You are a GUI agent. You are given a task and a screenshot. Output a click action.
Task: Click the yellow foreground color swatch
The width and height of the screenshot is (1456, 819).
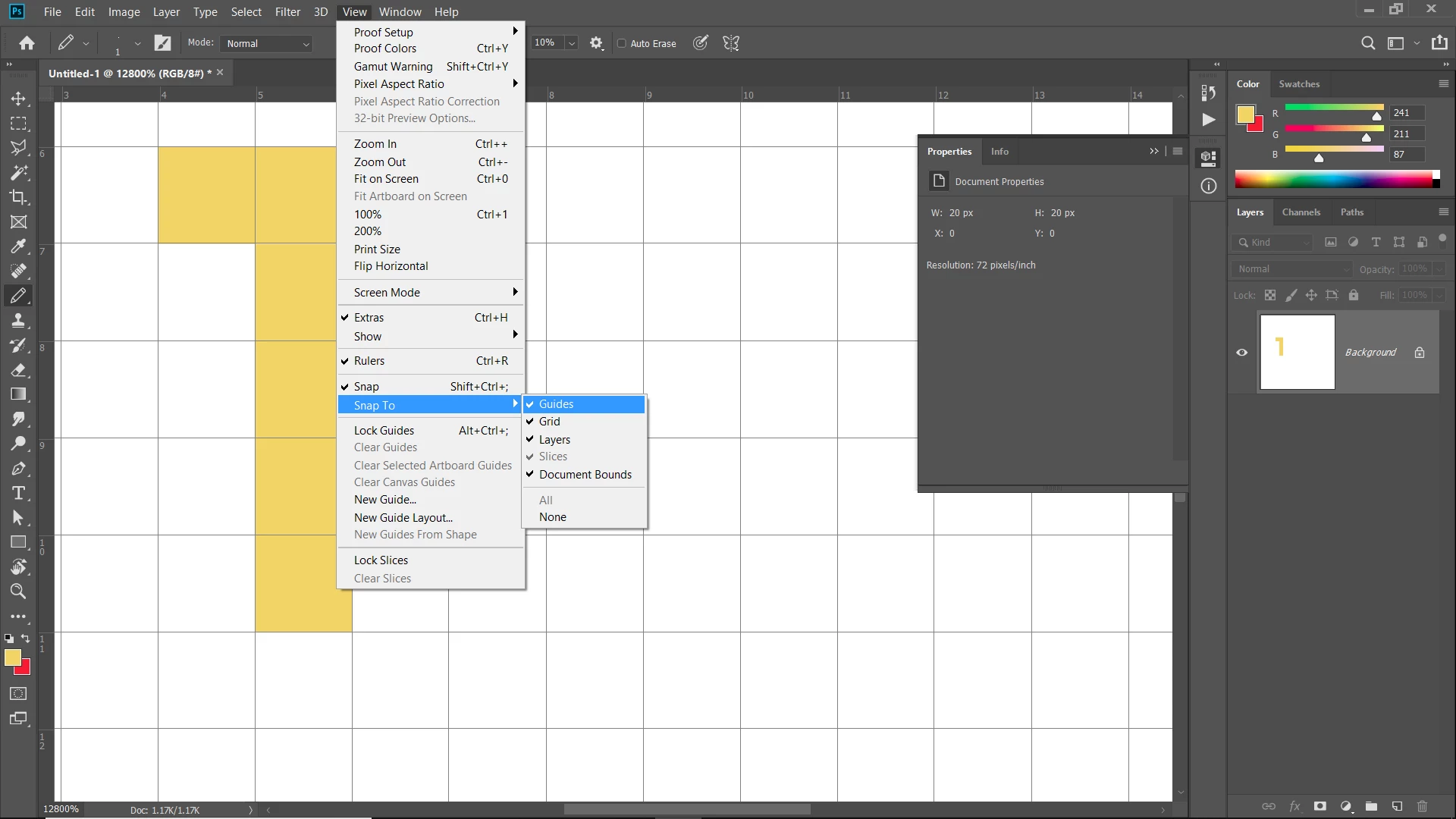(11, 657)
